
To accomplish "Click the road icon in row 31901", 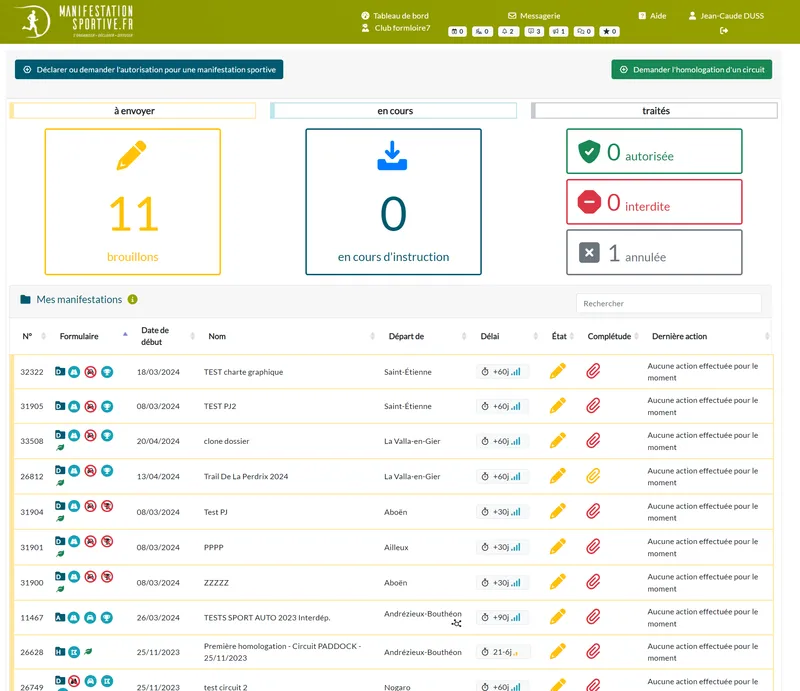I will point(74,541).
